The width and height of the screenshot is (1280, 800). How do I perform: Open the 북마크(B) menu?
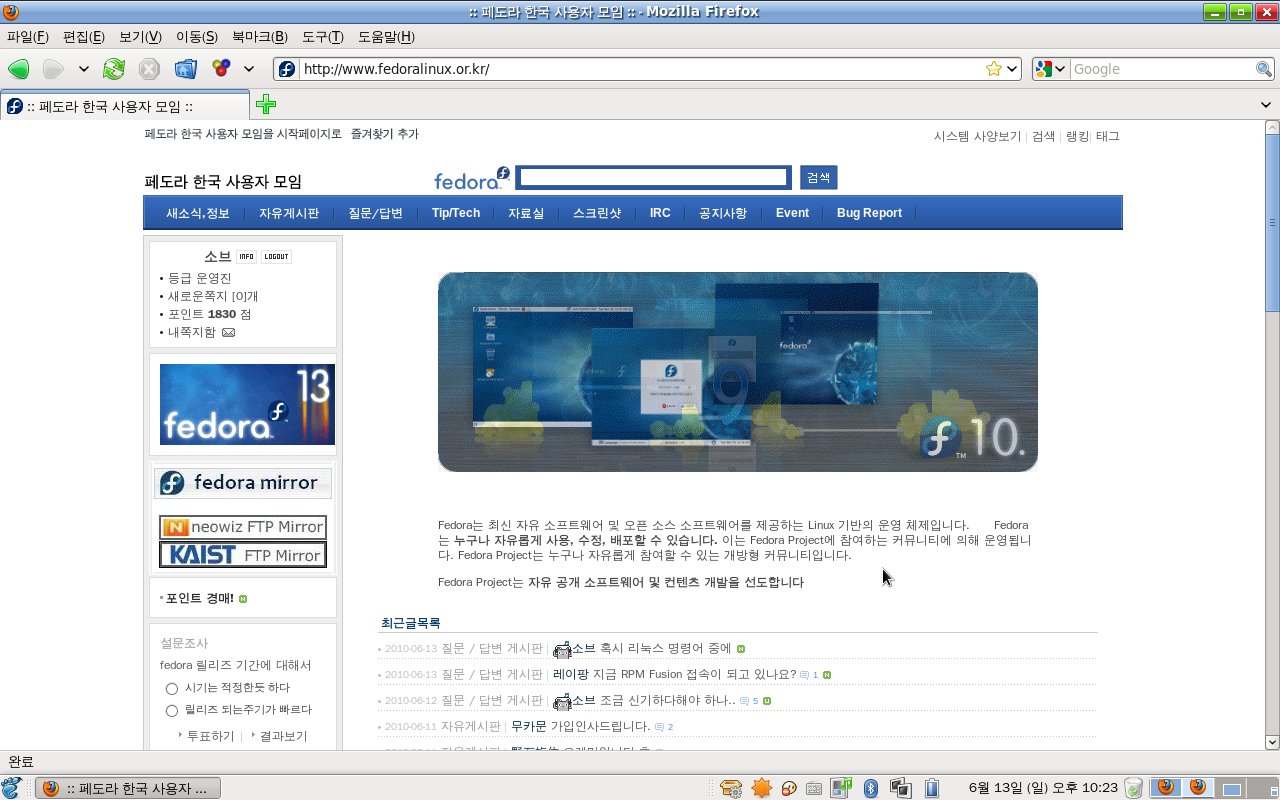[x=259, y=37]
